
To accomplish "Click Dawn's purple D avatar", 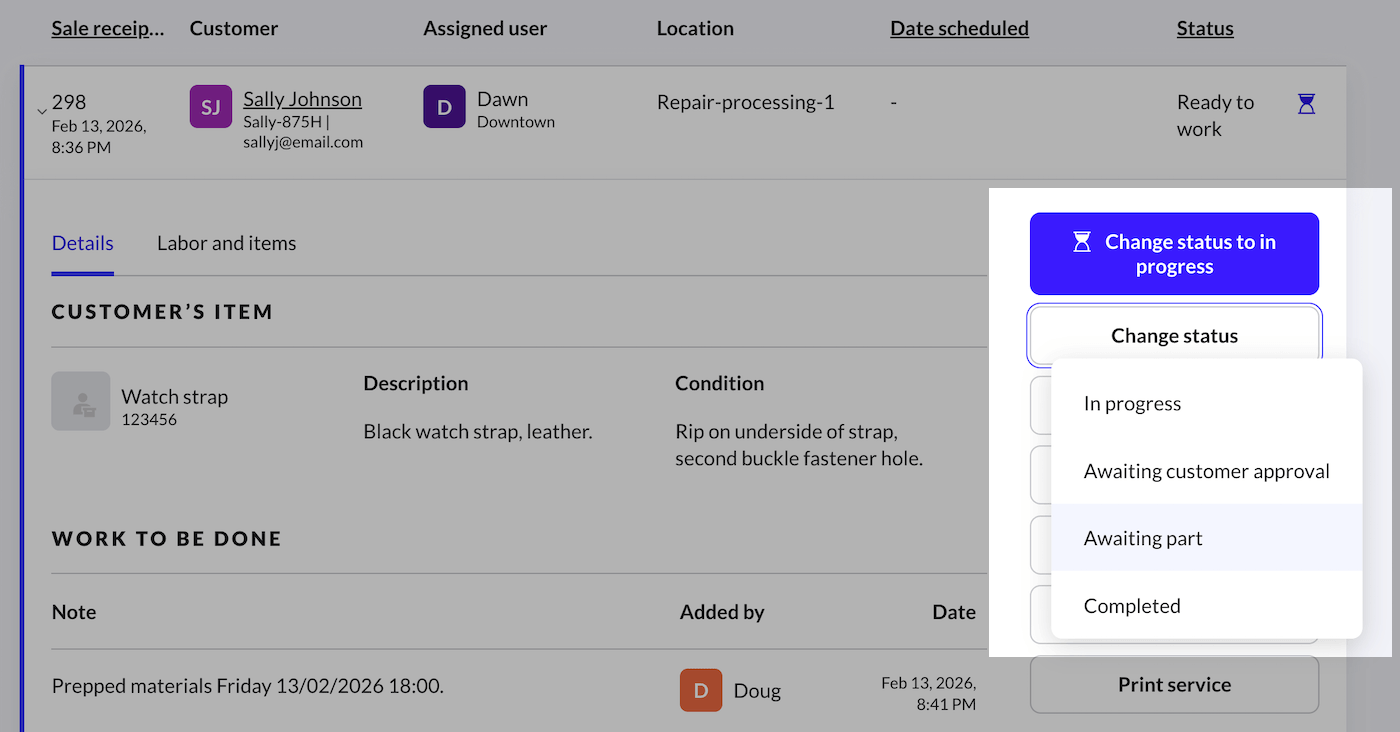I will click(x=444, y=107).
